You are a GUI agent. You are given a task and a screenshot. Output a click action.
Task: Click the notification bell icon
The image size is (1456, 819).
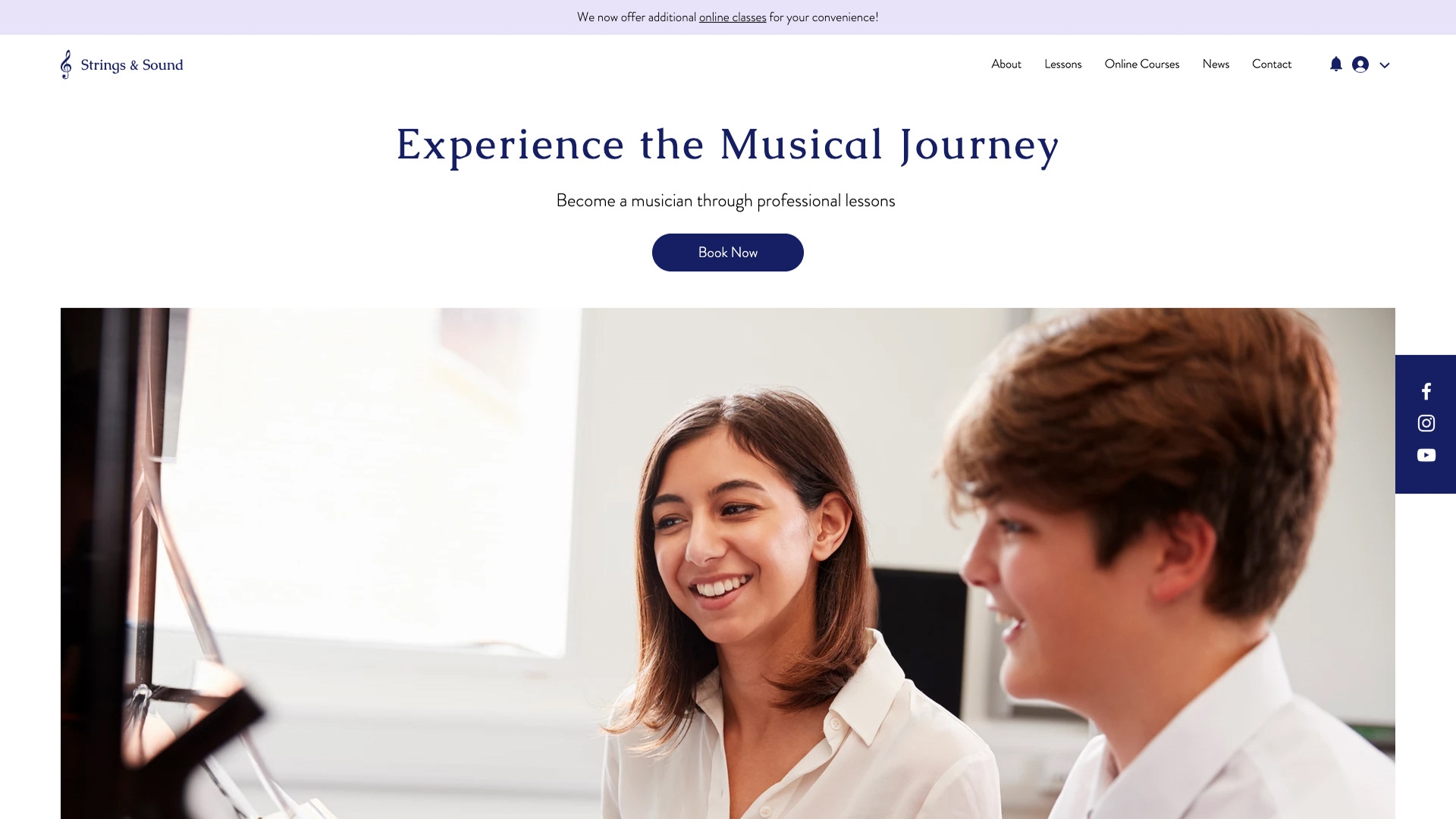[x=1336, y=64]
